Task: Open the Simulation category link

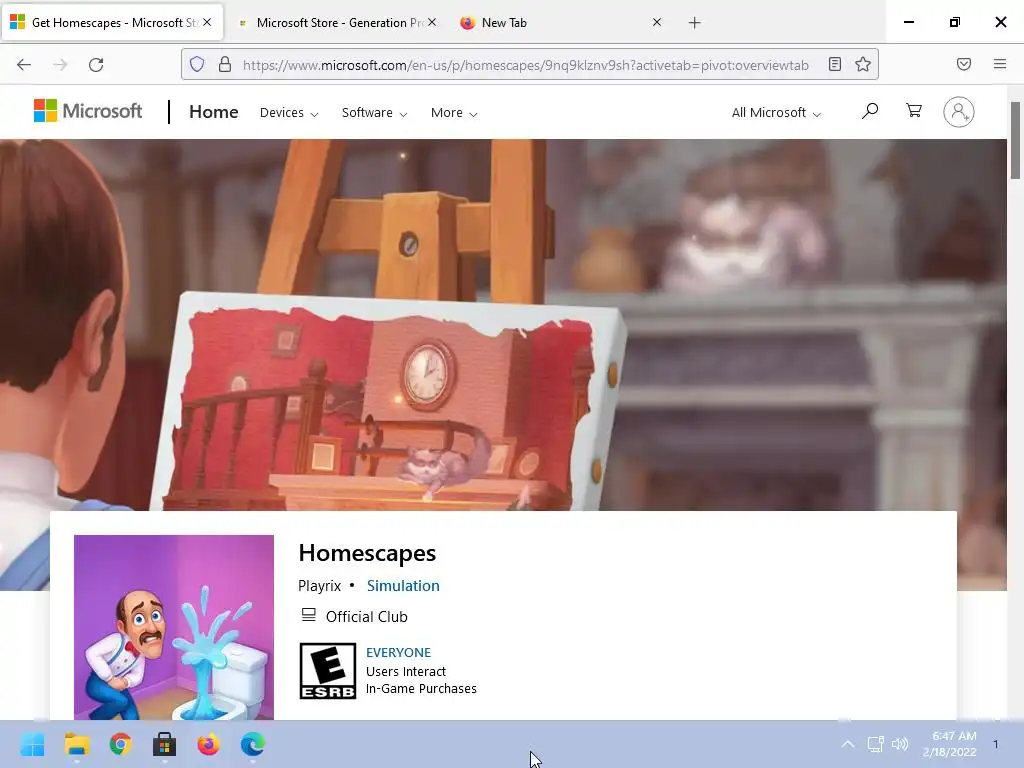Action: [x=403, y=585]
